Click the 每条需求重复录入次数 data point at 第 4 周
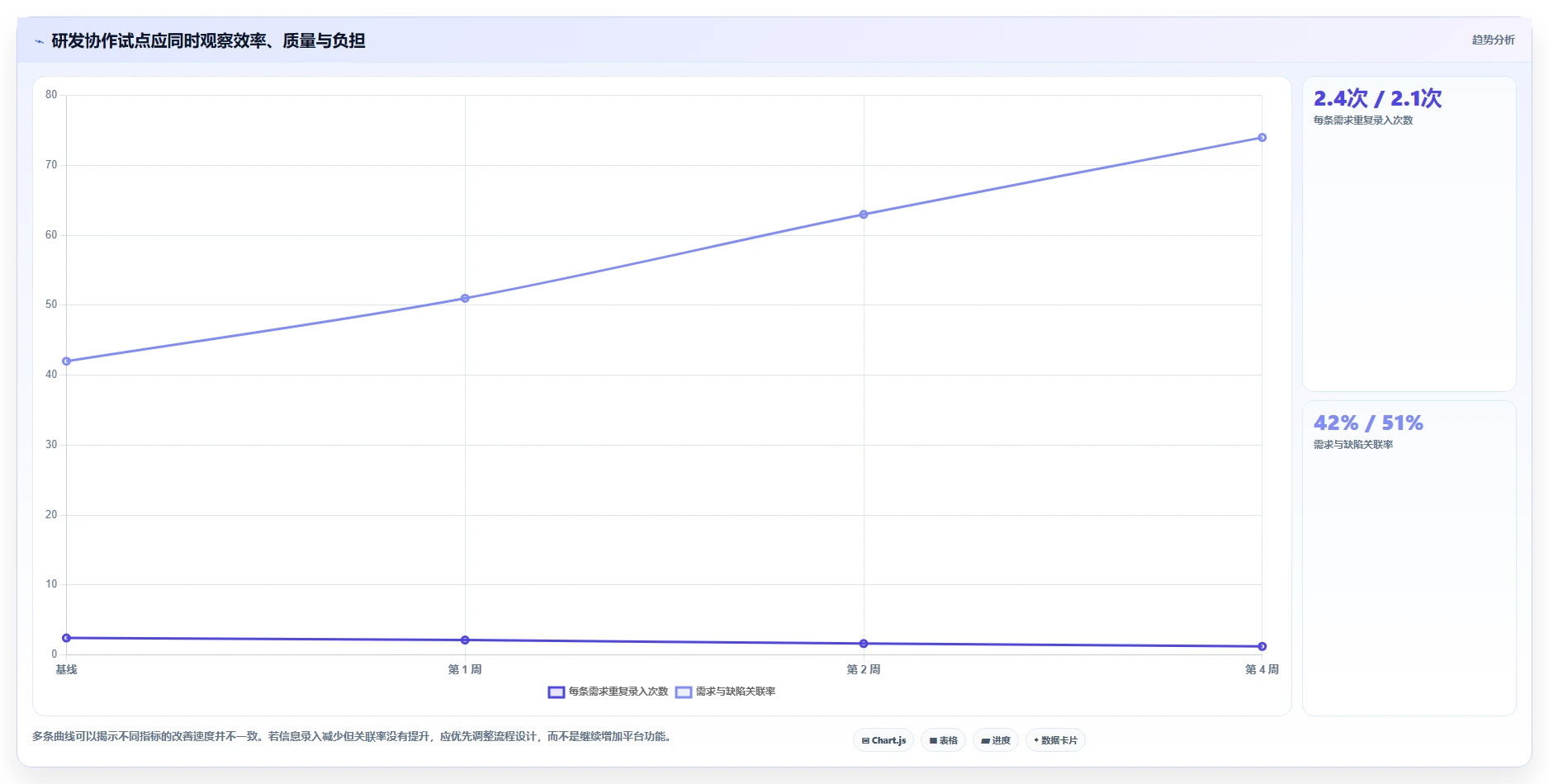Screen dimensions: 1549x784 [x=1262, y=646]
